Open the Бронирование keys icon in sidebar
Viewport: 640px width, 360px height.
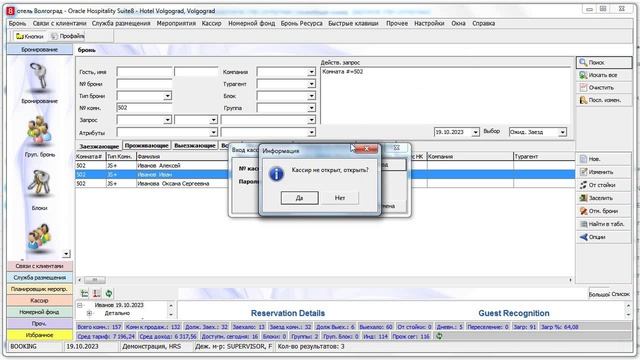[x=39, y=77]
